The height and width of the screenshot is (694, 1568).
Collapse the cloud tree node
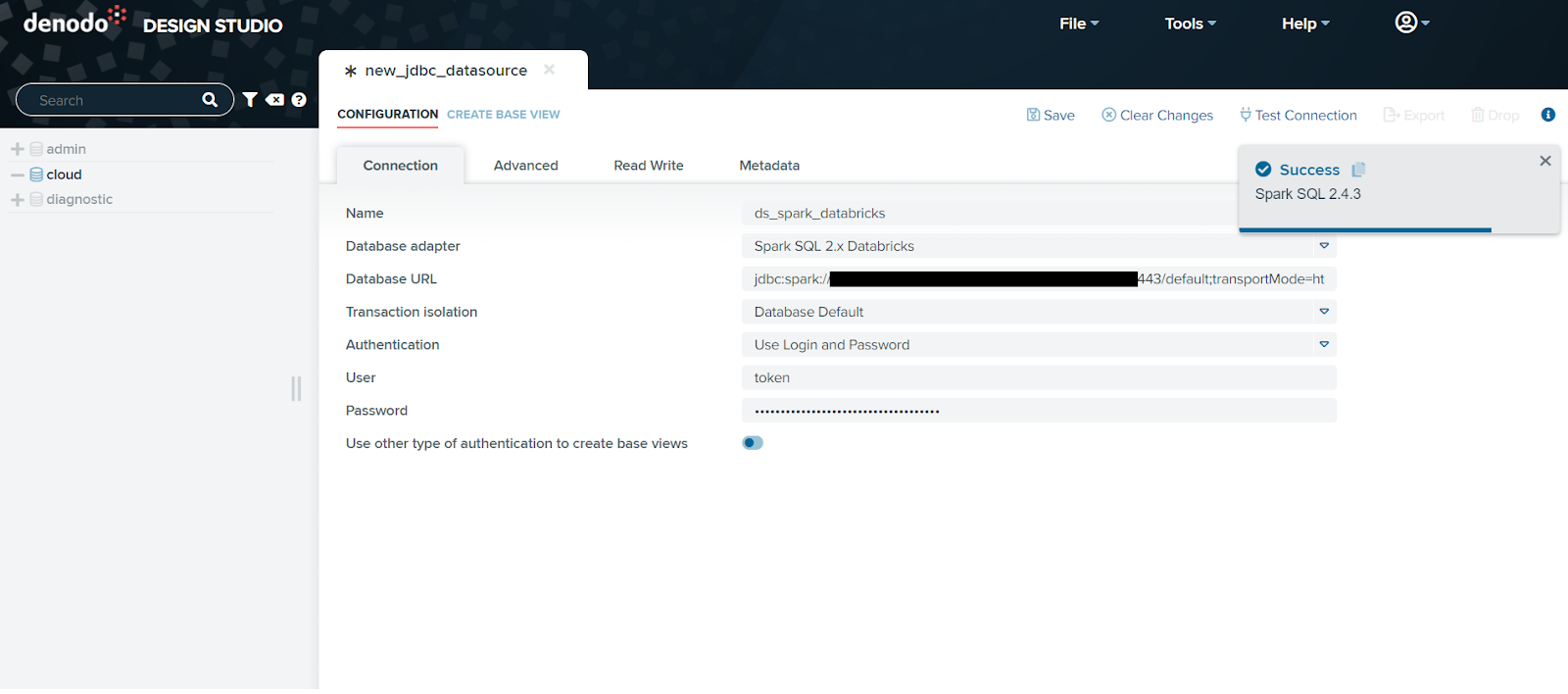pyautogui.click(x=18, y=174)
